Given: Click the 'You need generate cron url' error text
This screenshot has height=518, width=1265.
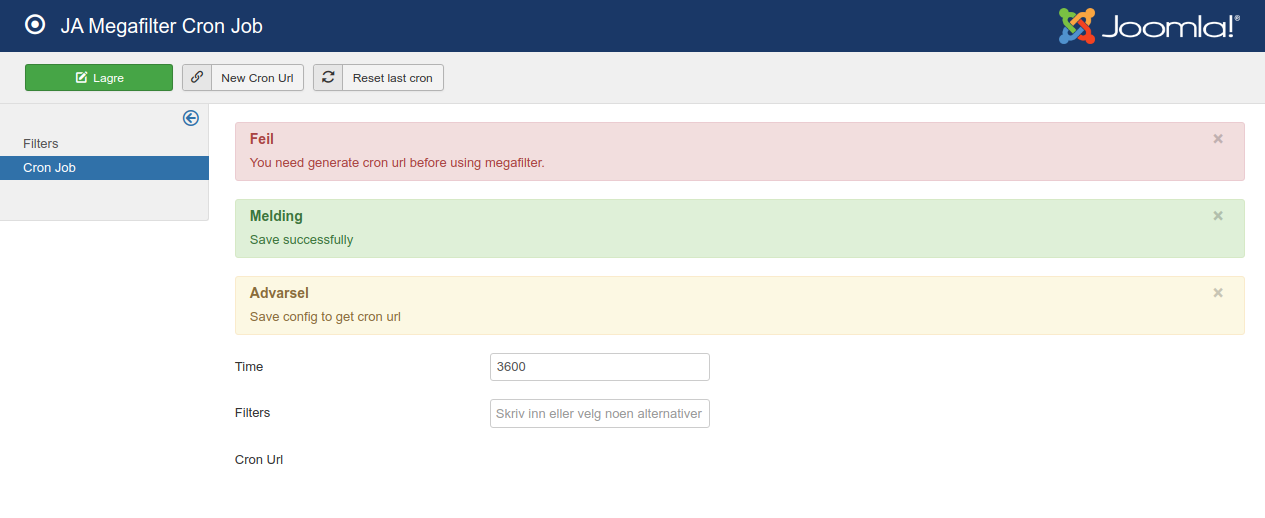Looking at the screenshot, I should coord(397,162).
